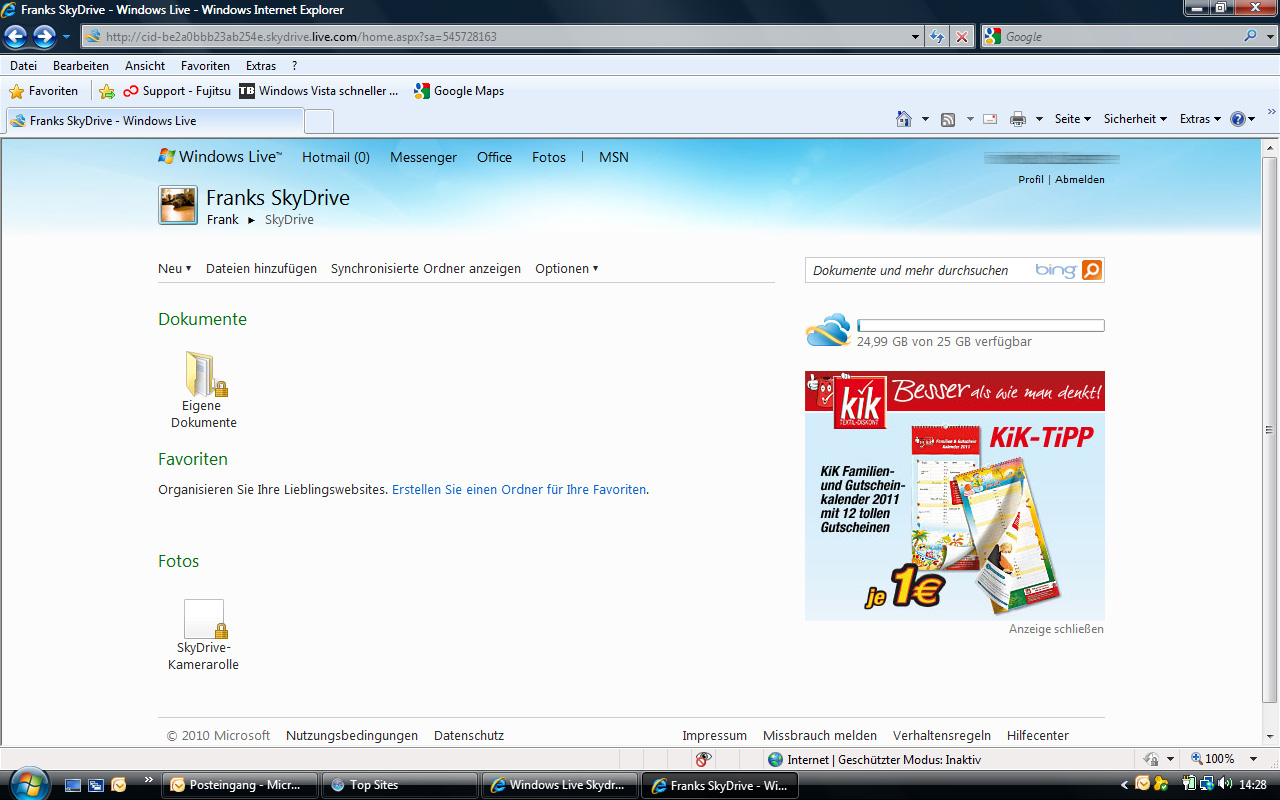The height and width of the screenshot is (800, 1280).
Task: Open the ? help menu
Action: point(294,66)
